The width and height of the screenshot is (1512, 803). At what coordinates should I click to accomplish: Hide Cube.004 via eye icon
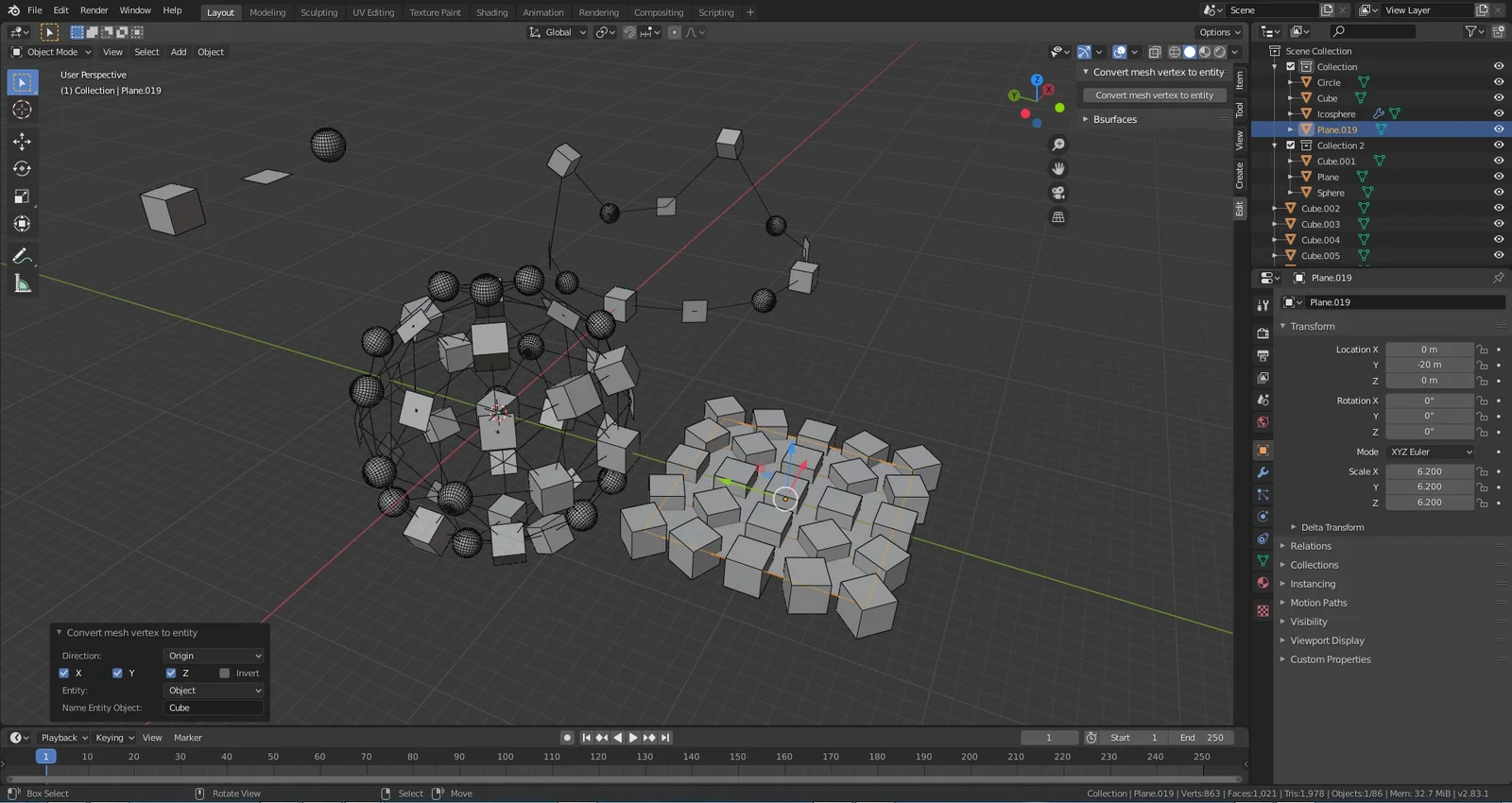[1499, 239]
